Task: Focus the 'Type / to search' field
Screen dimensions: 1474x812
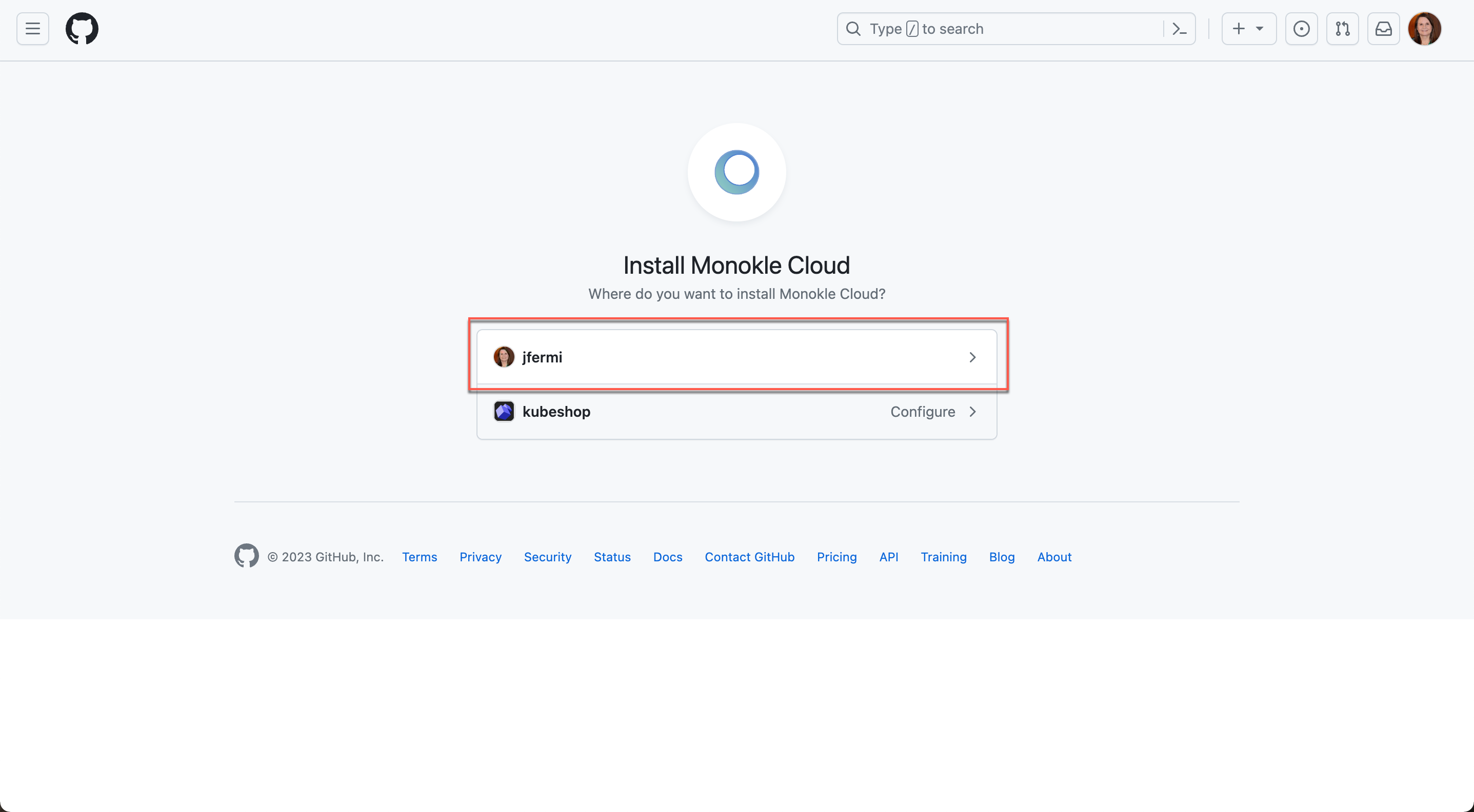Action: pyautogui.click(x=1015, y=29)
